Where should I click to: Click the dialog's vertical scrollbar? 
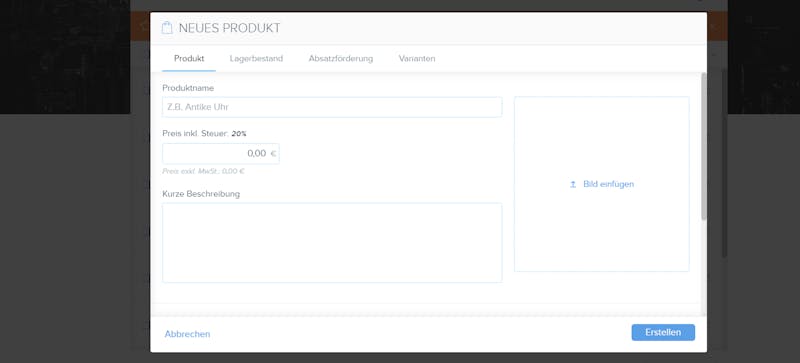pos(704,147)
